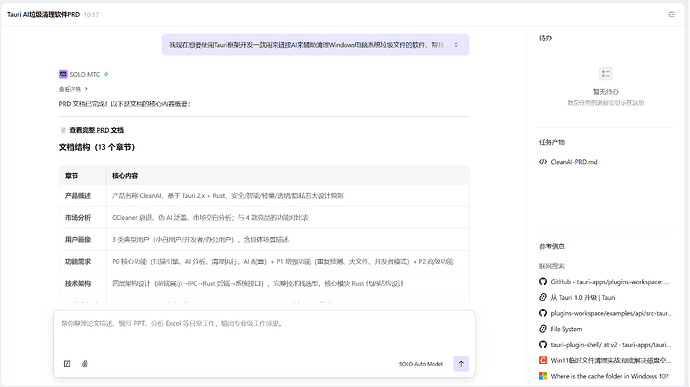Open Where is the cache folder reference

coord(609,376)
